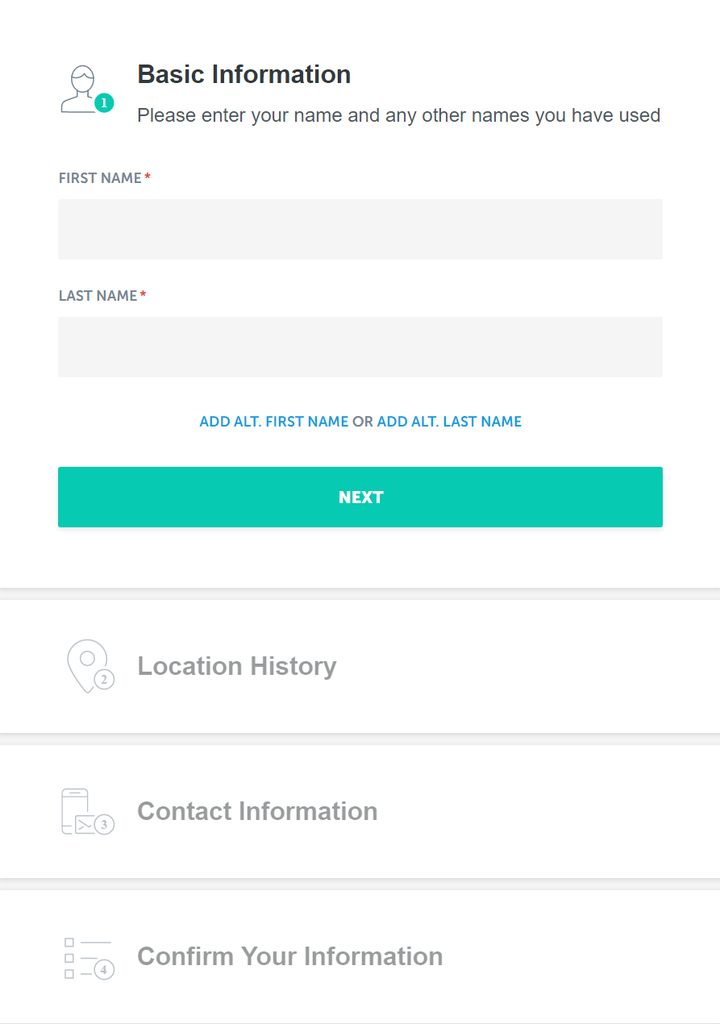This screenshot has height=1024, width=720.
Task: Click the Add Alt. First Name link
Action: click(274, 422)
